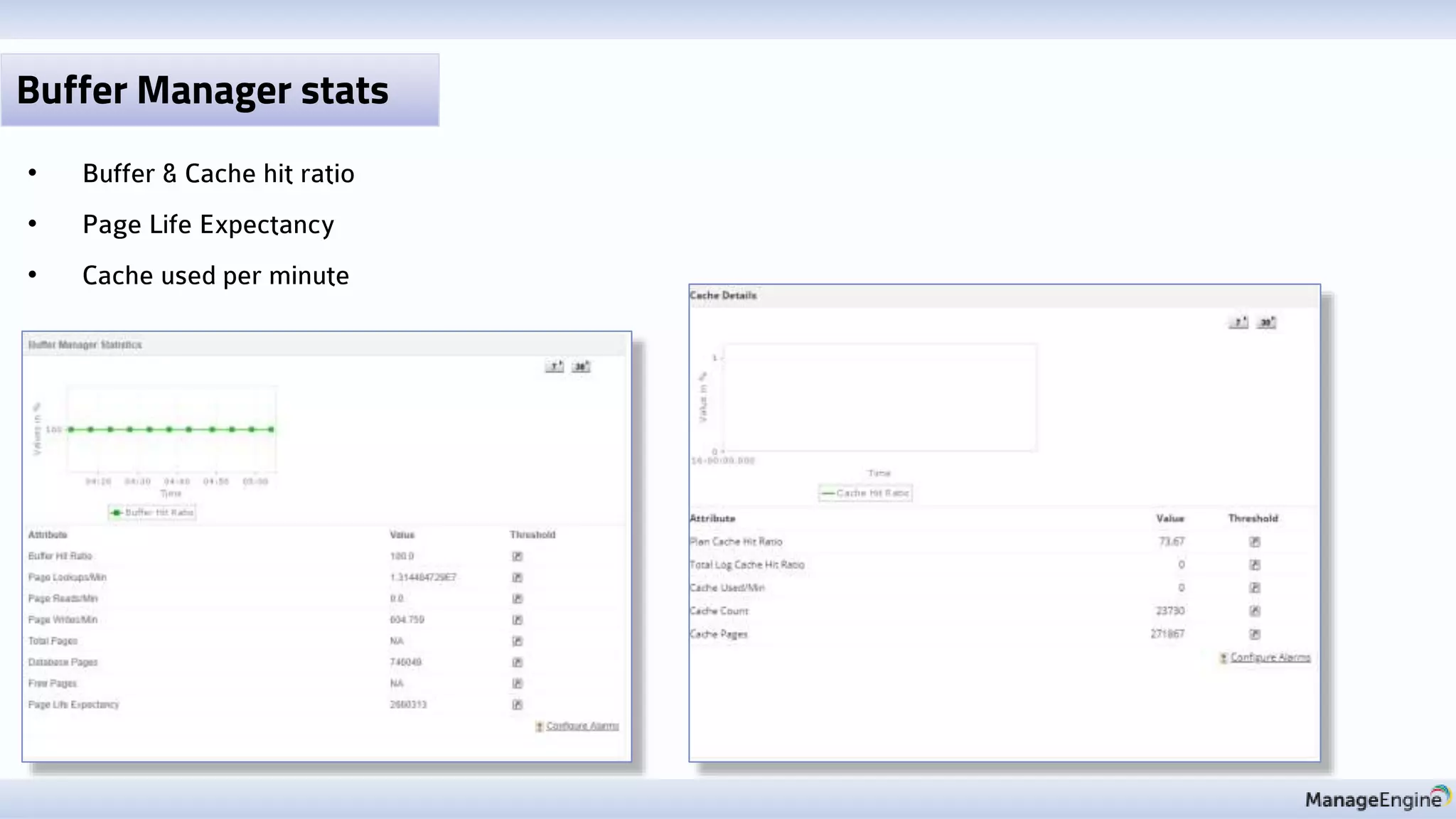
Task: Click the Page Lookups/Min attribute name
Action: [x=68, y=577]
